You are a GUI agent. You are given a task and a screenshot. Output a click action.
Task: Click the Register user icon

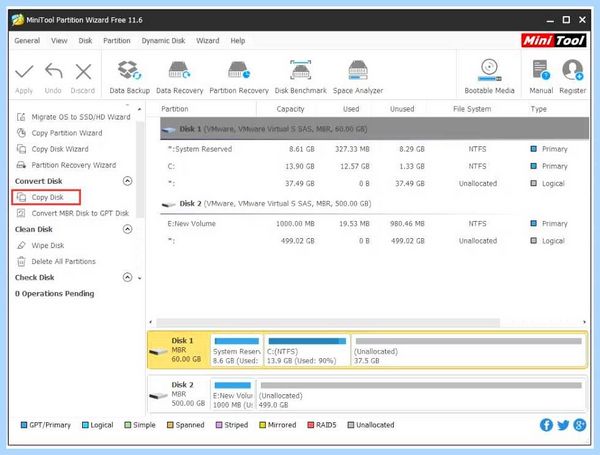pyautogui.click(x=572, y=70)
